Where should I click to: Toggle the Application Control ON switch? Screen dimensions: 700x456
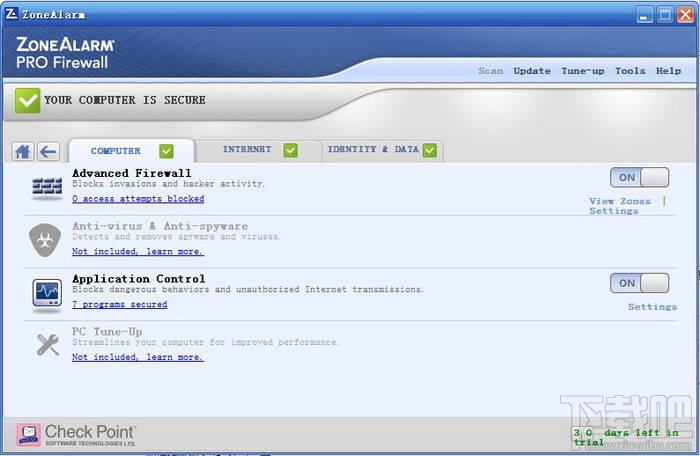click(639, 283)
